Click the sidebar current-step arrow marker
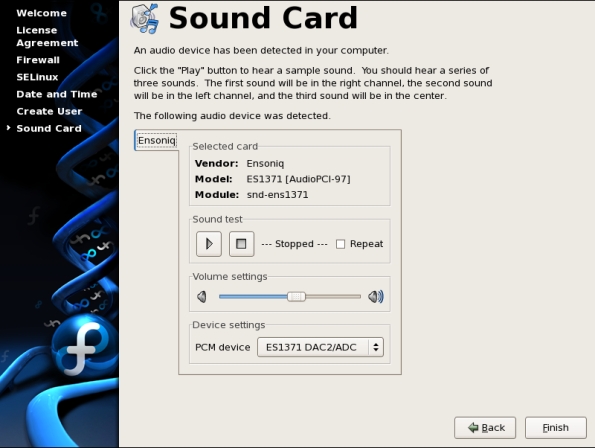 [8, 128]
